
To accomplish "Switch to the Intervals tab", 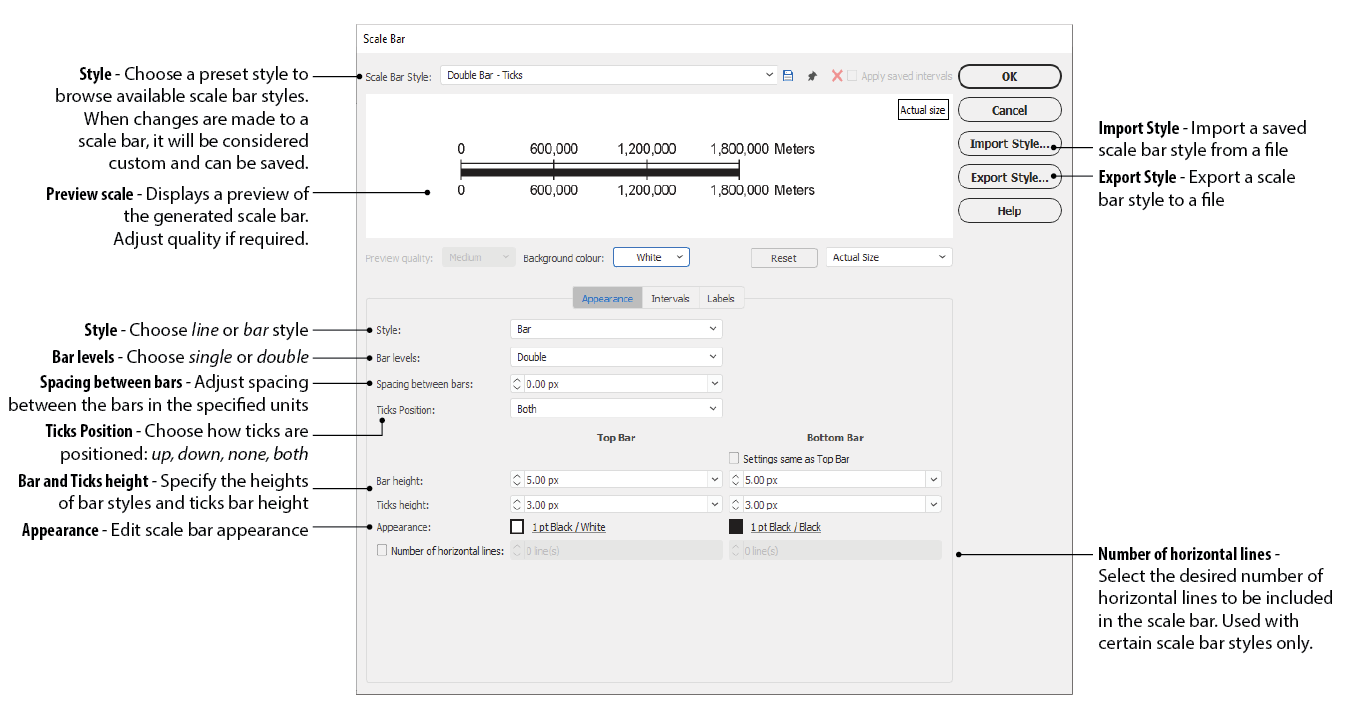I will (670, 298).
